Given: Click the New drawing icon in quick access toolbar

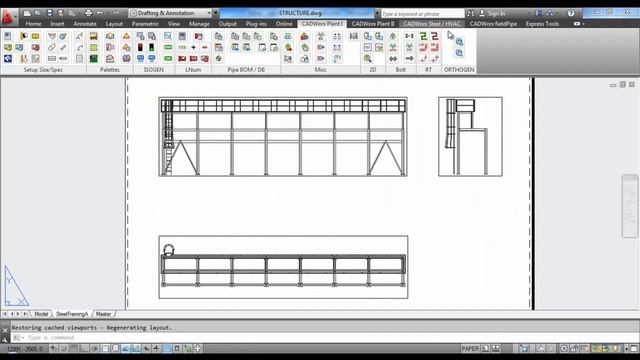Looking at the screenshot, I should 27,13.
